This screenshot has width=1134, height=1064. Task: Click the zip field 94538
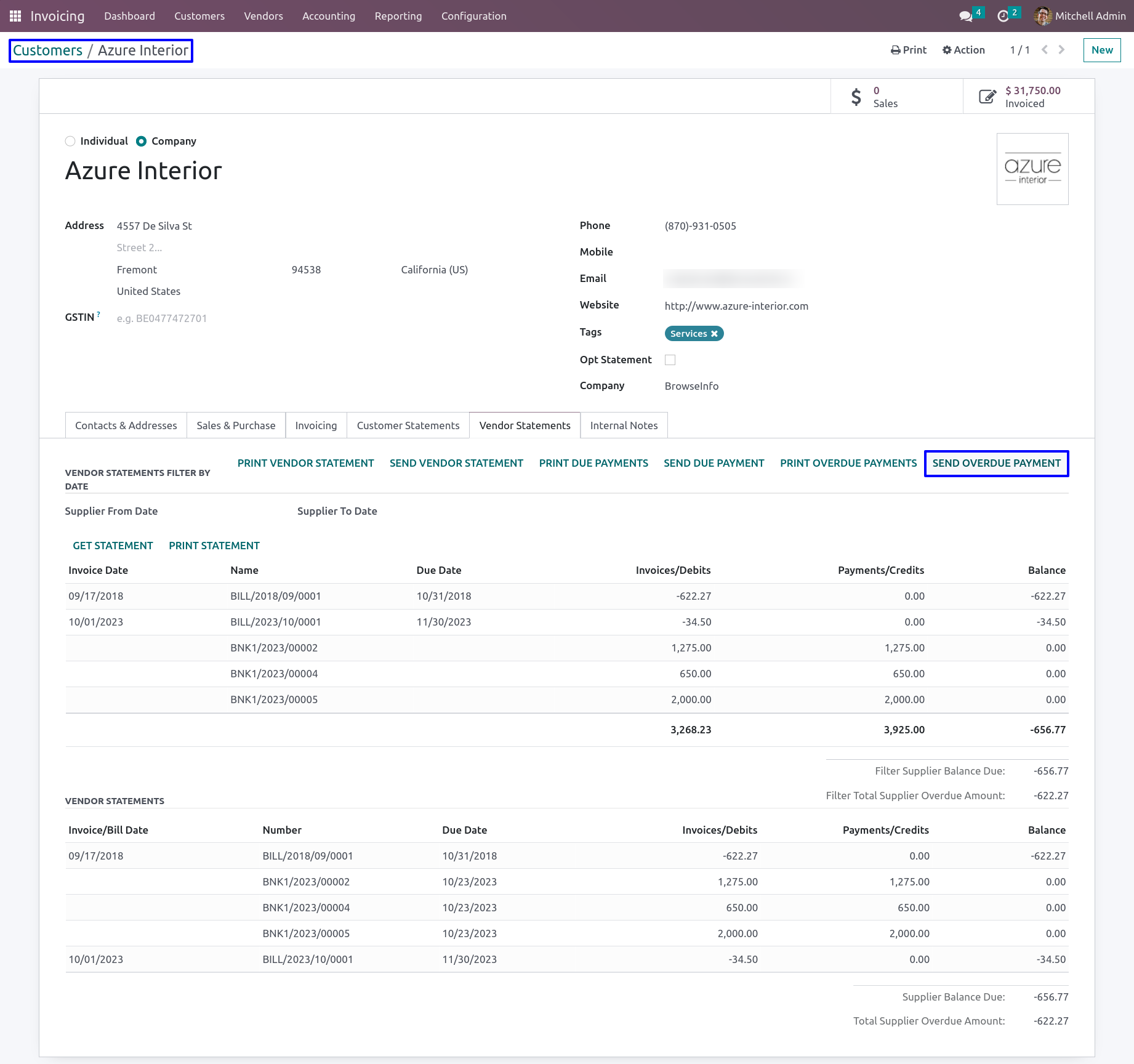[x=306, y=270]
